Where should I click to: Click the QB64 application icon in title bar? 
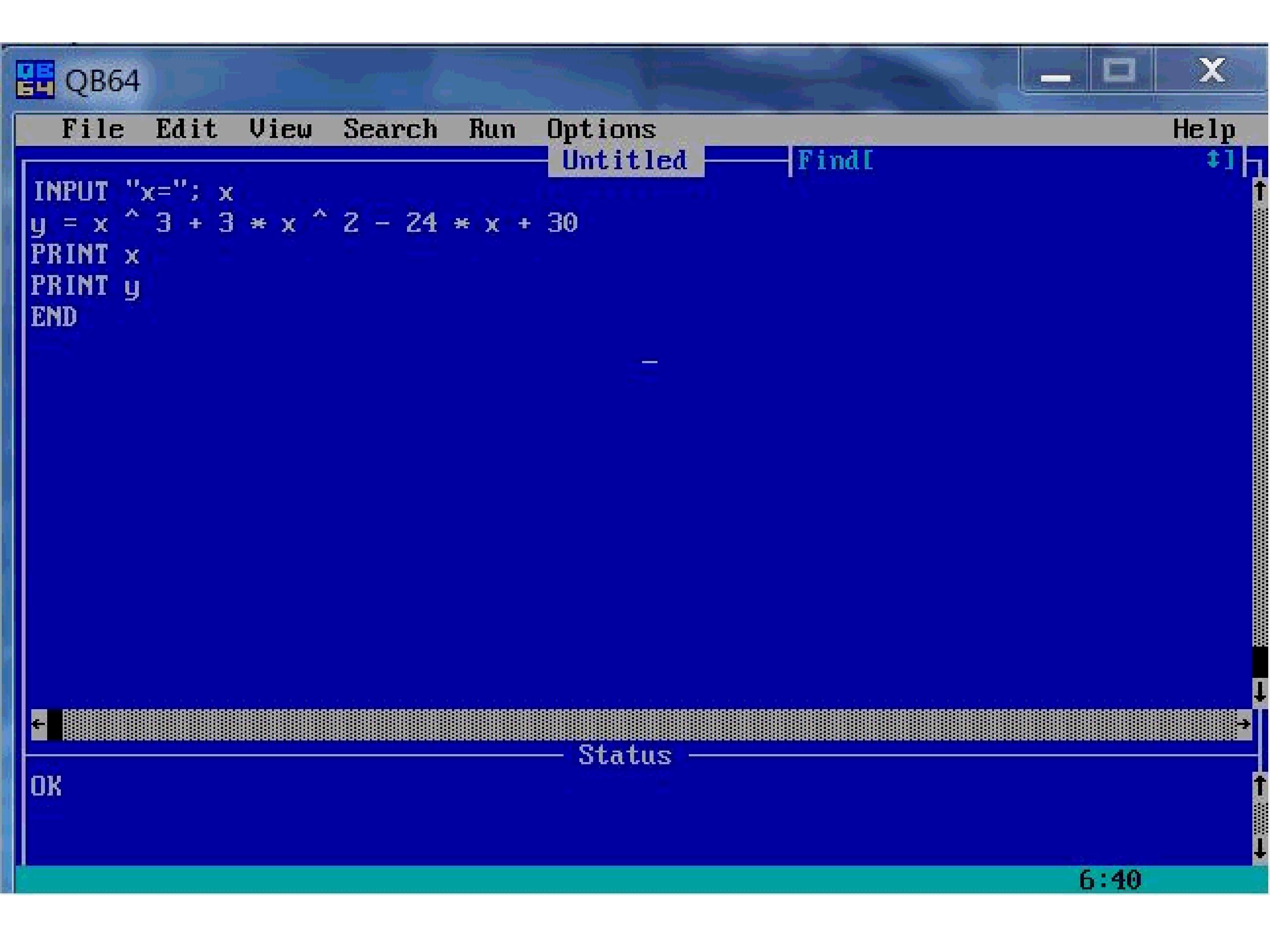(x=35, y=80)
